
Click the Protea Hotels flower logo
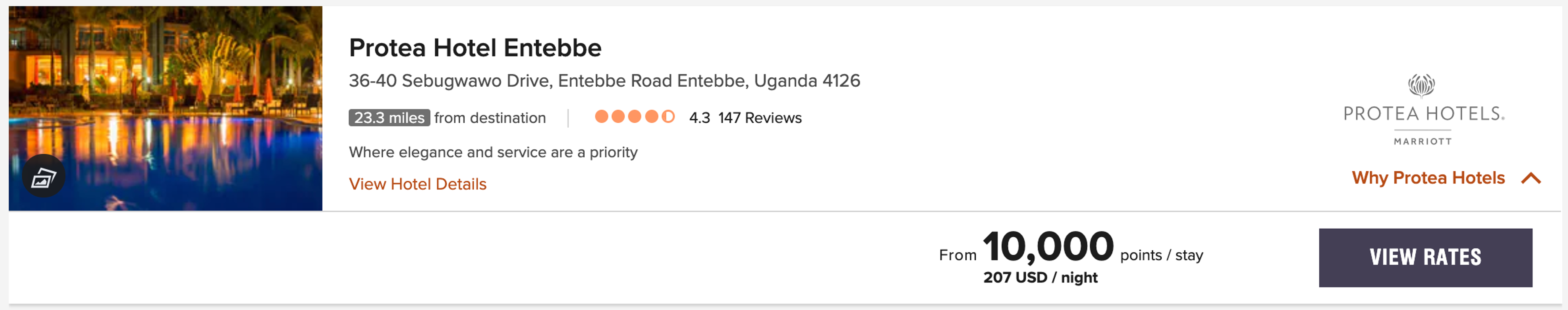[x=1422, y=86]
